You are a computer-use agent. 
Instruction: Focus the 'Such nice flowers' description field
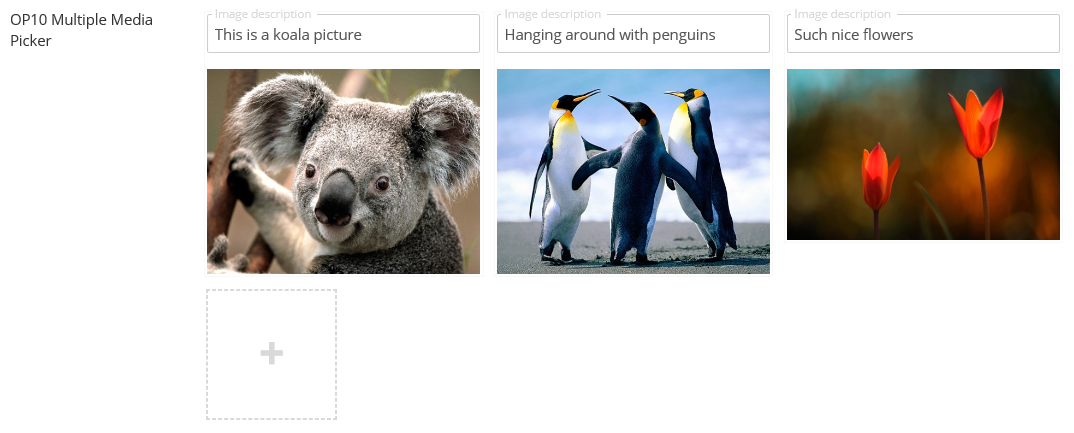point(923,34)
